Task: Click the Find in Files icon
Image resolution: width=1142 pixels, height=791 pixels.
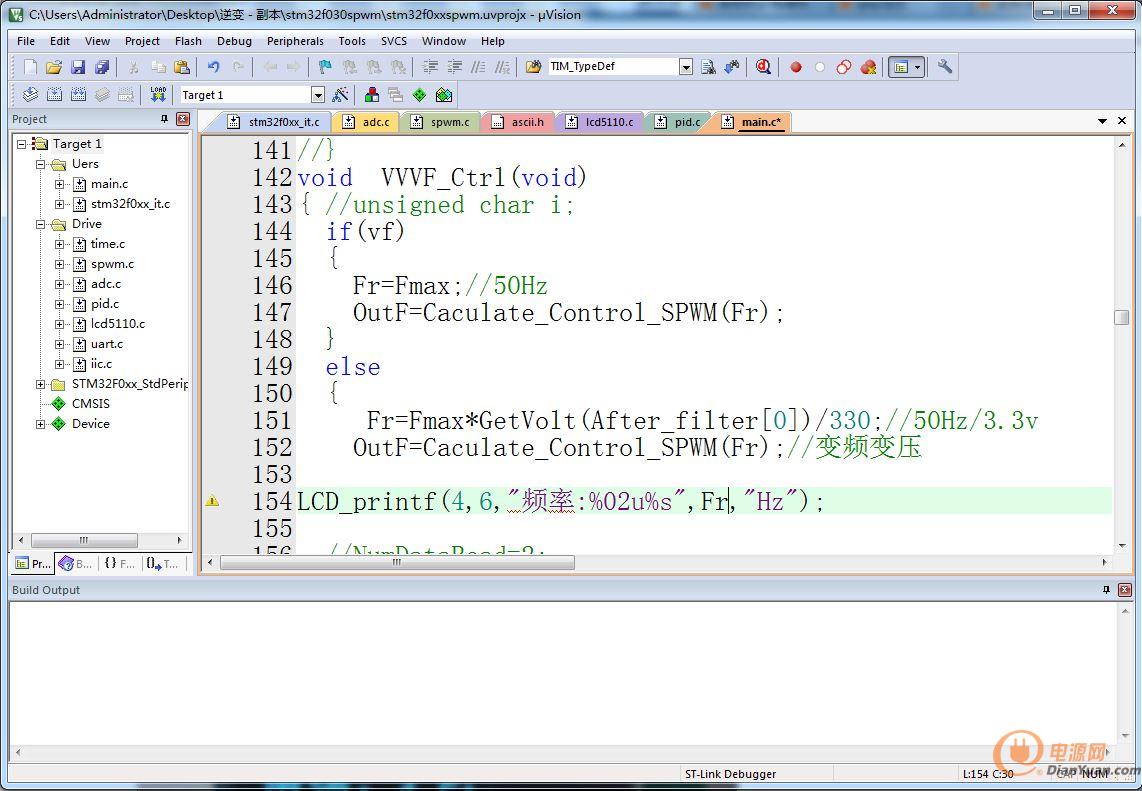Action: click(x=534, y=67)
